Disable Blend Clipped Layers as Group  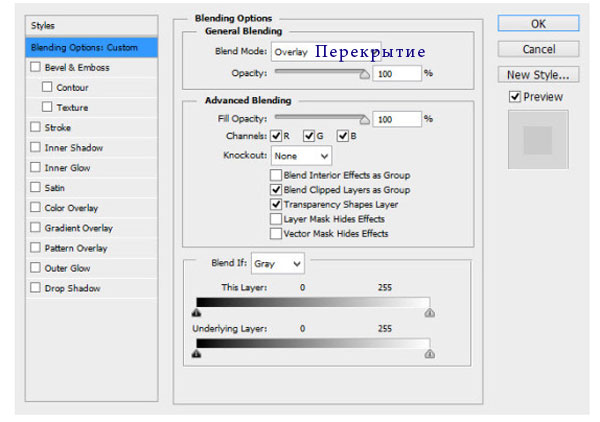[276, 189]
